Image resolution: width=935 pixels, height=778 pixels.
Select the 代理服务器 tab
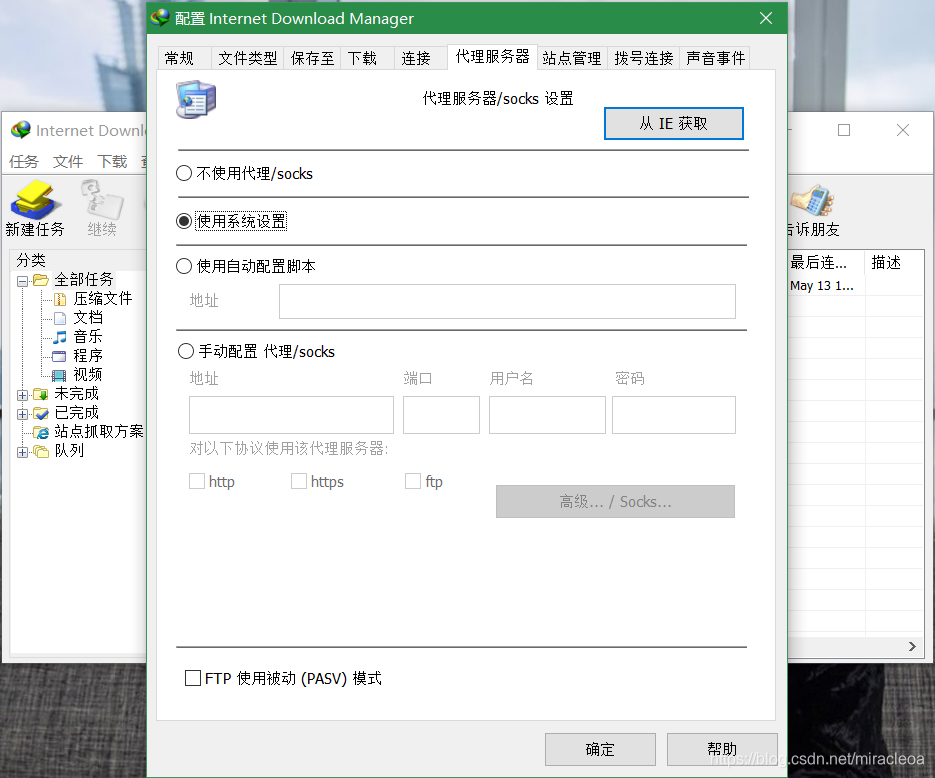pyautogui.click(x=493, y=57)
